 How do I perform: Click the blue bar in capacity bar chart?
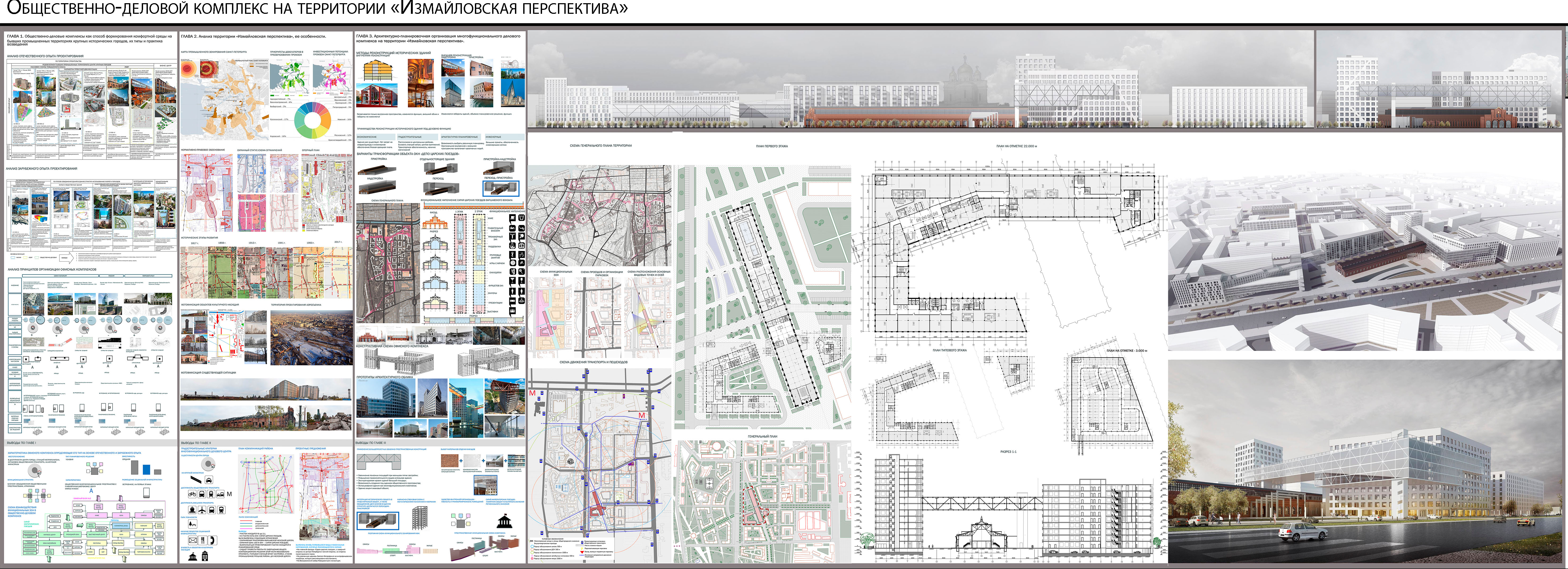147,470
